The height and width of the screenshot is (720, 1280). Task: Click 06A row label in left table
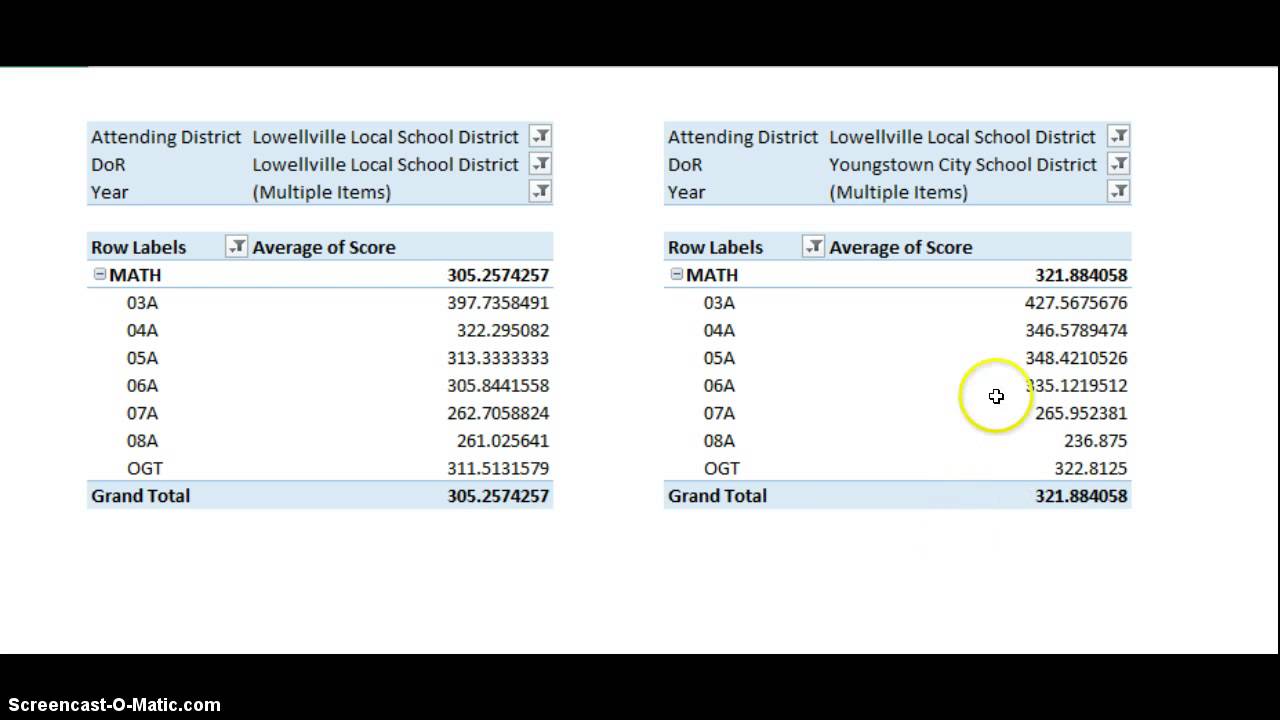pyautogui.click(x=142, y=385)
